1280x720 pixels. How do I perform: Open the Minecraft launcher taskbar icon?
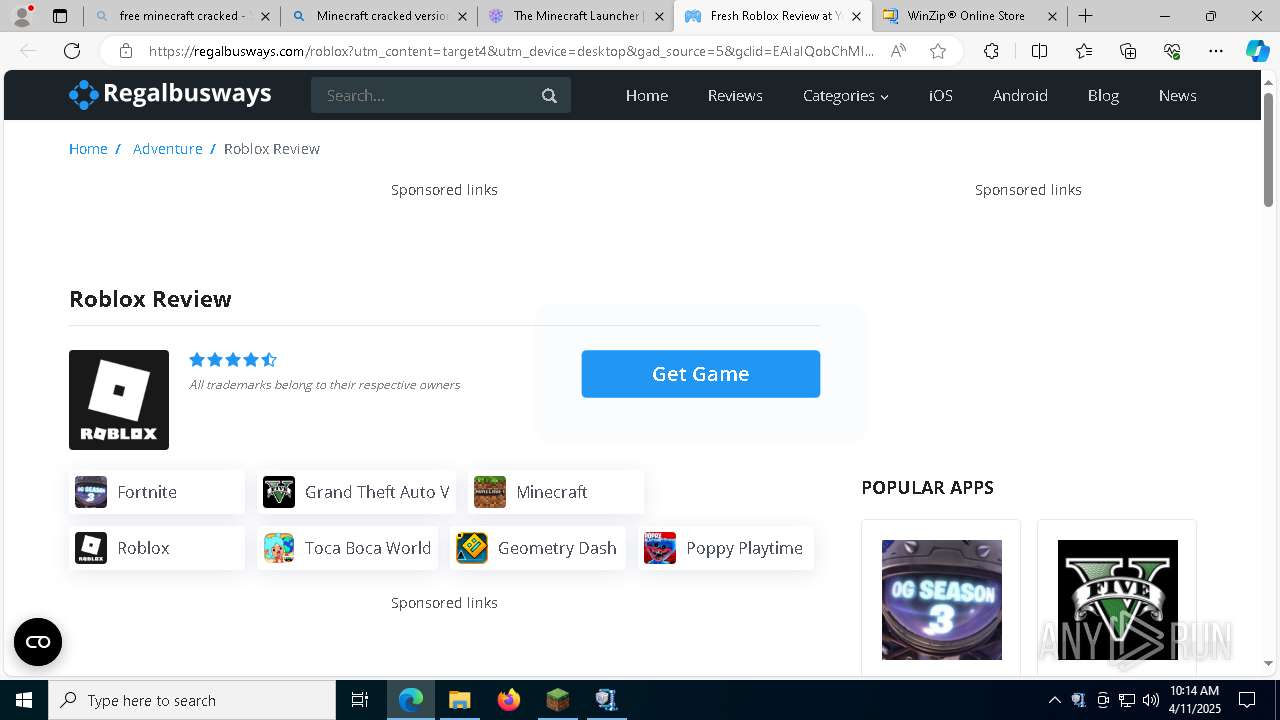557,700
